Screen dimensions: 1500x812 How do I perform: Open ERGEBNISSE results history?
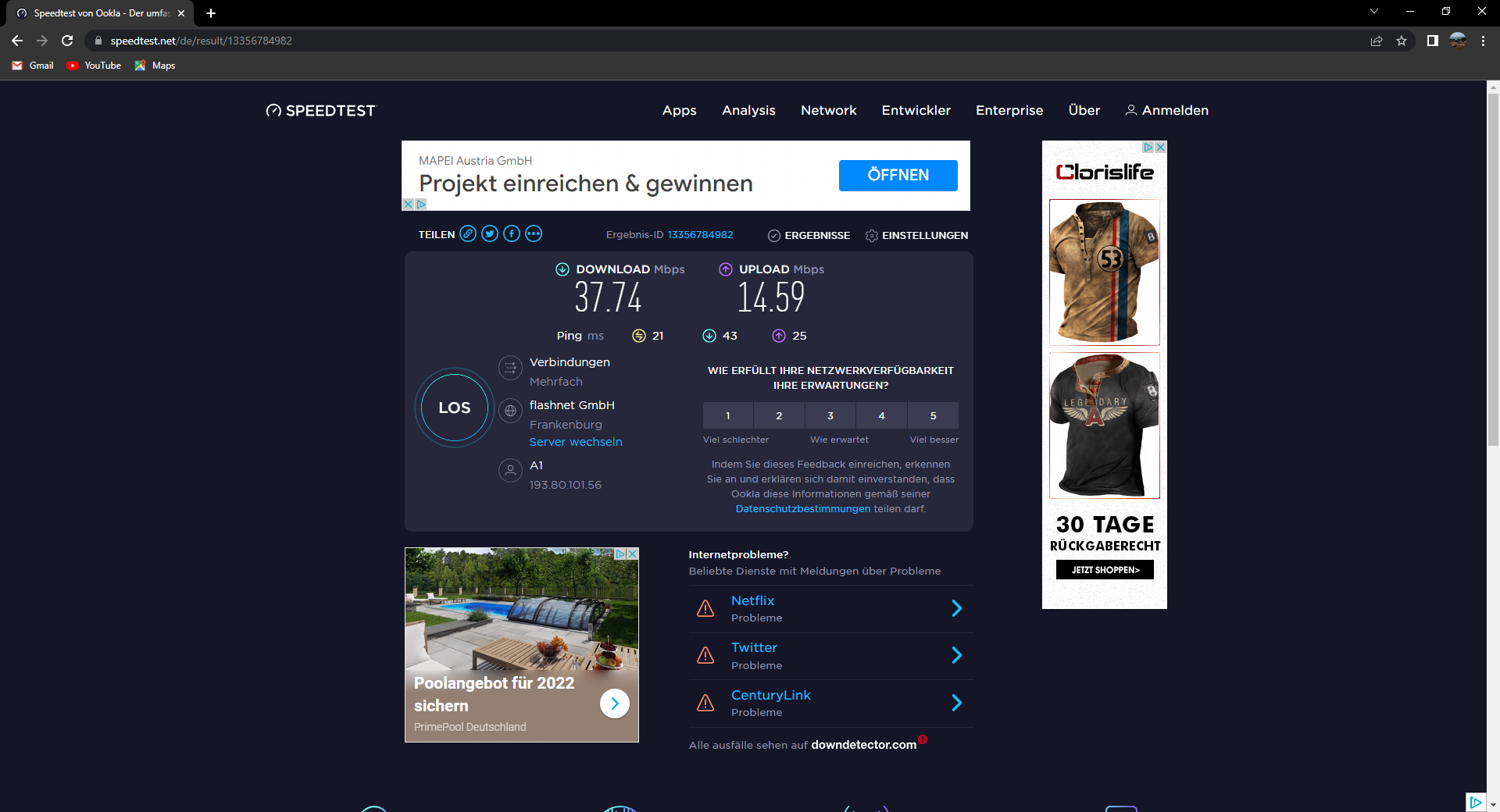pyautogui.click(x=809, y=235)
